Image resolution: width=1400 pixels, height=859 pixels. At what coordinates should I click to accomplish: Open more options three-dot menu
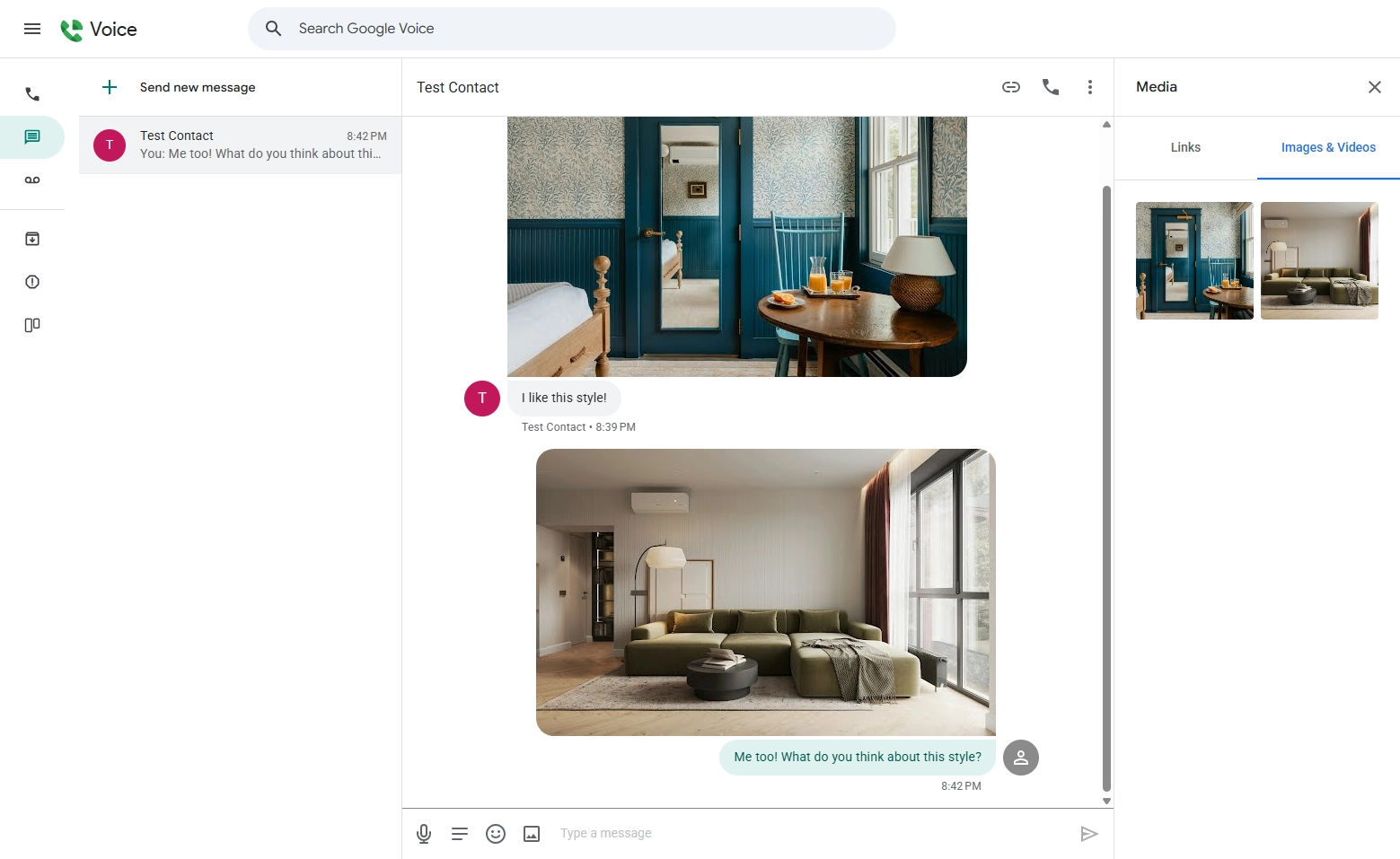1090,87
